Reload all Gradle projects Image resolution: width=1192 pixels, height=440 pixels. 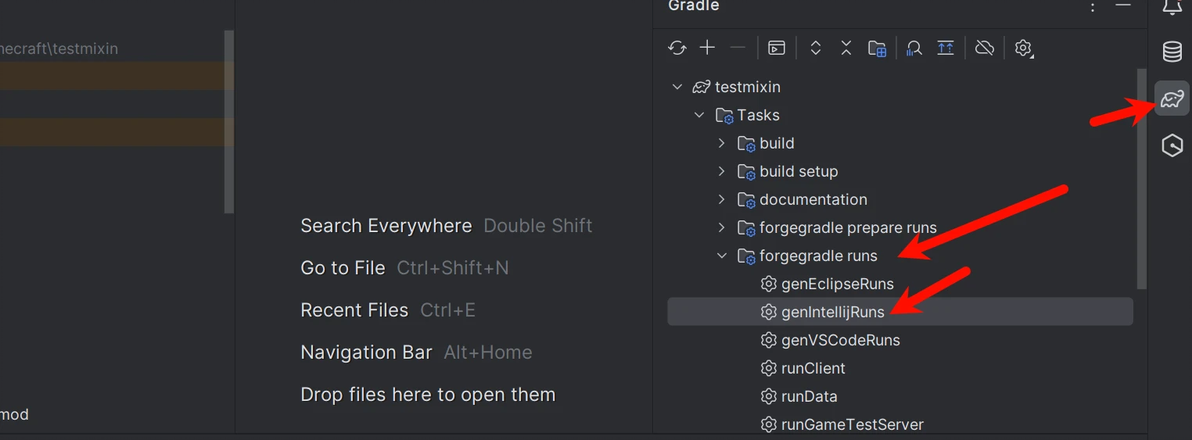pyautogui.click(x=677, y=48)
